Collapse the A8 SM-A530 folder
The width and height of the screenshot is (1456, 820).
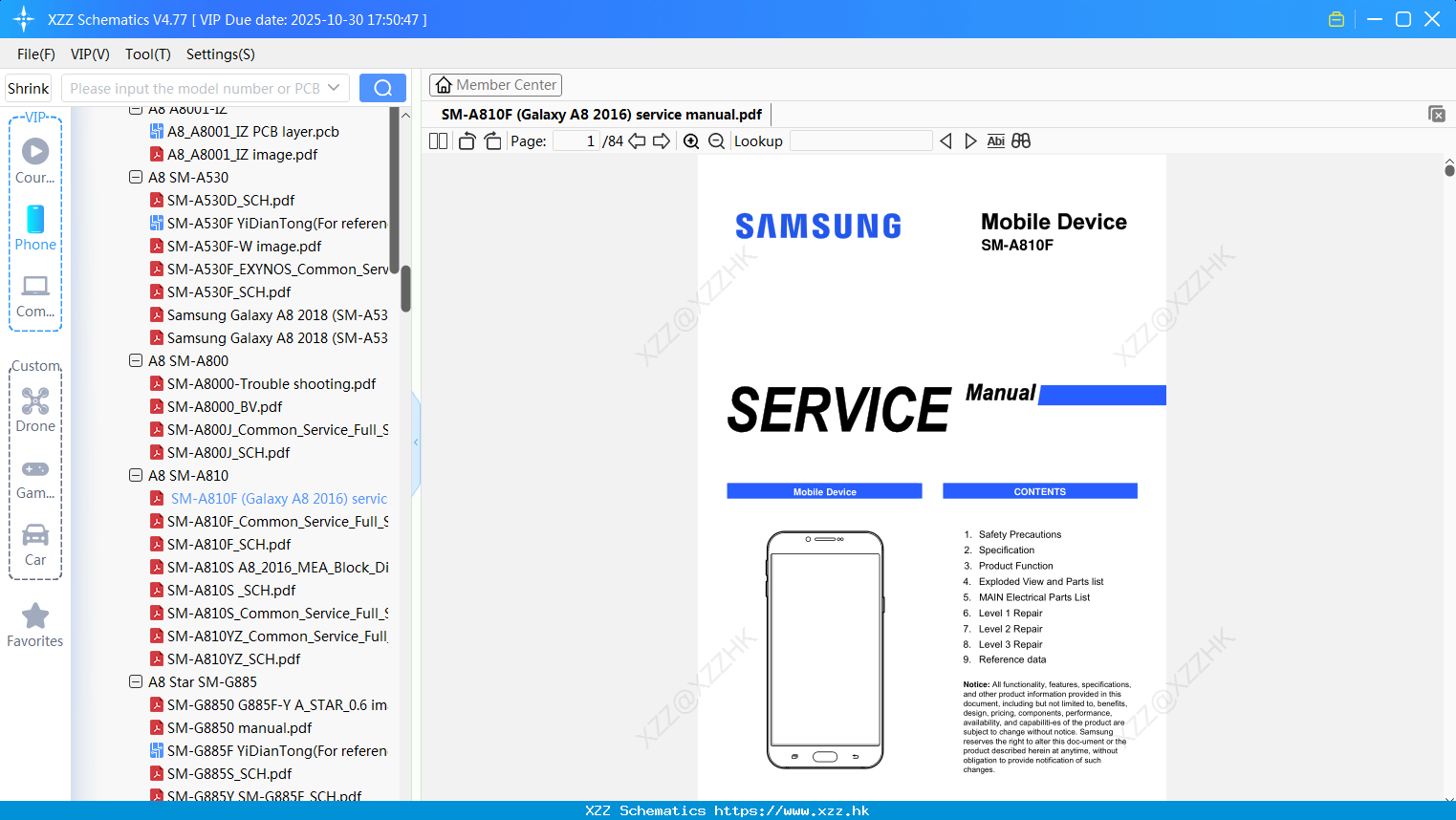(x=136, y=177)
